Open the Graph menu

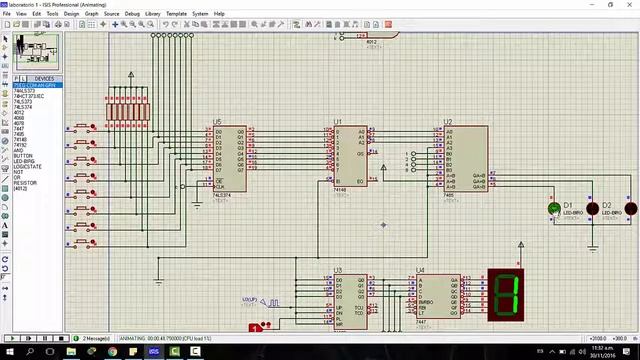[91, 13]
